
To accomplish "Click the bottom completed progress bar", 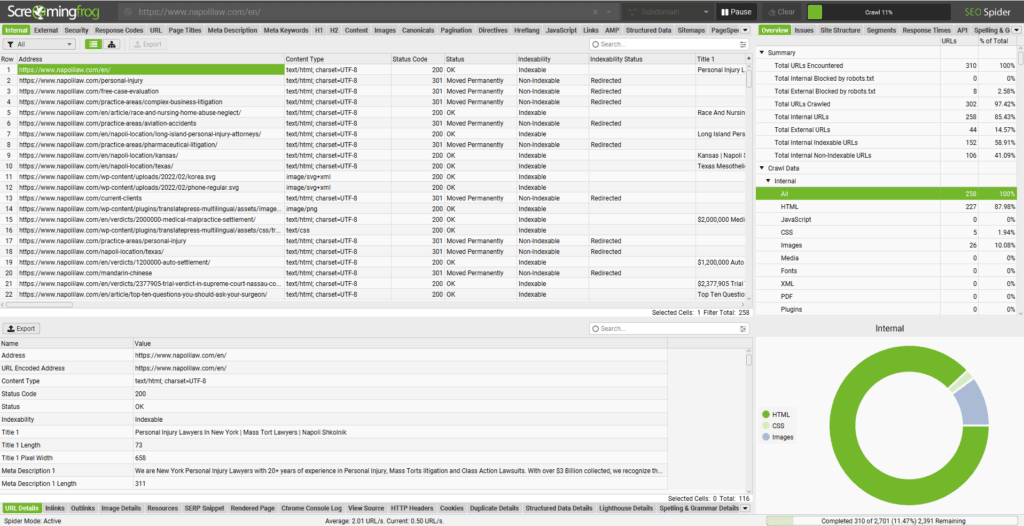I will (892, 521).
